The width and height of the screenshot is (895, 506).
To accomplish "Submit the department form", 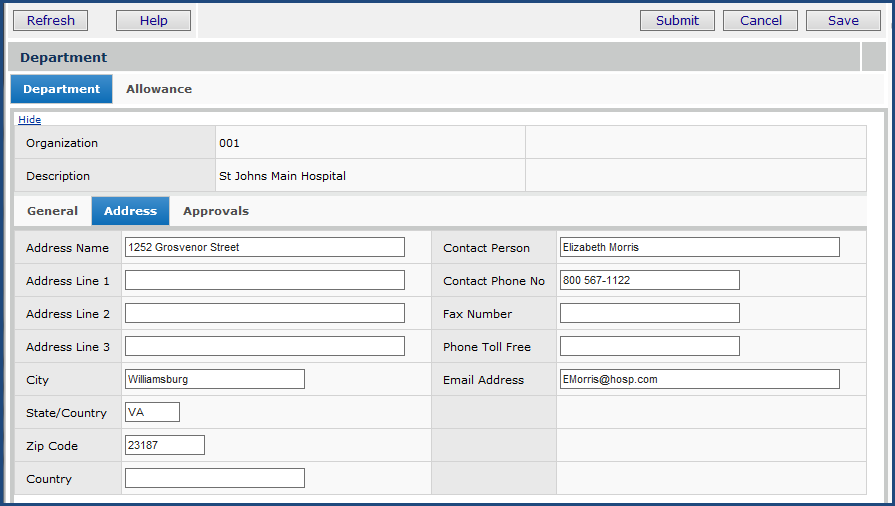I will [677, 21].
